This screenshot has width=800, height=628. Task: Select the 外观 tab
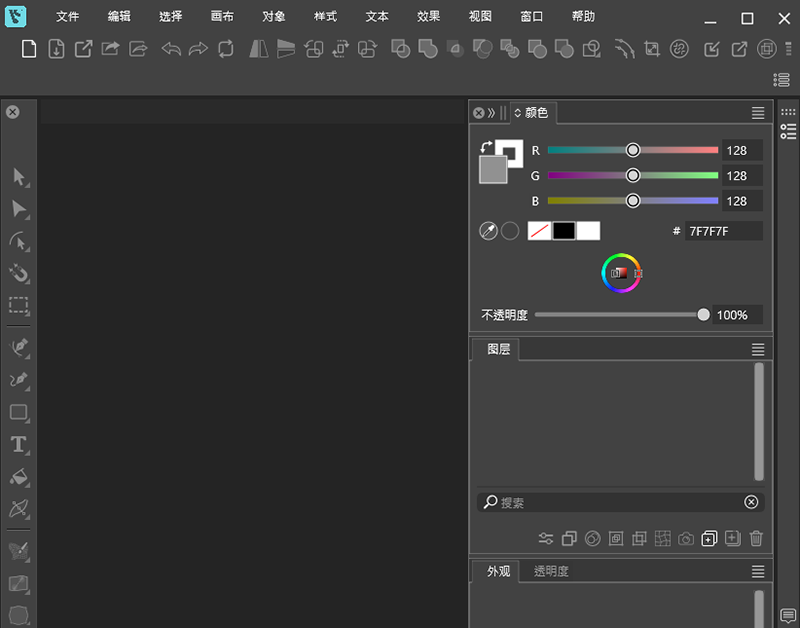pyautogui.click(x=498, y=571)
